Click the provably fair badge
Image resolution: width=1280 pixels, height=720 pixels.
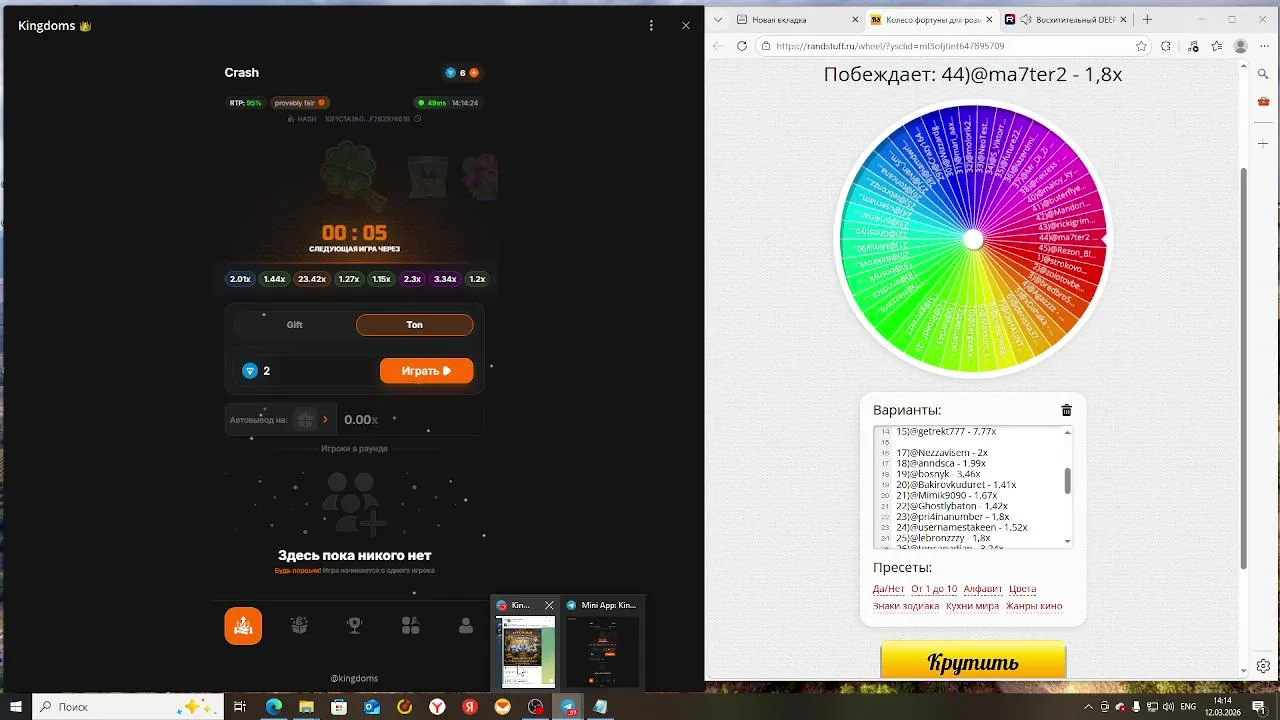(300, 103)
